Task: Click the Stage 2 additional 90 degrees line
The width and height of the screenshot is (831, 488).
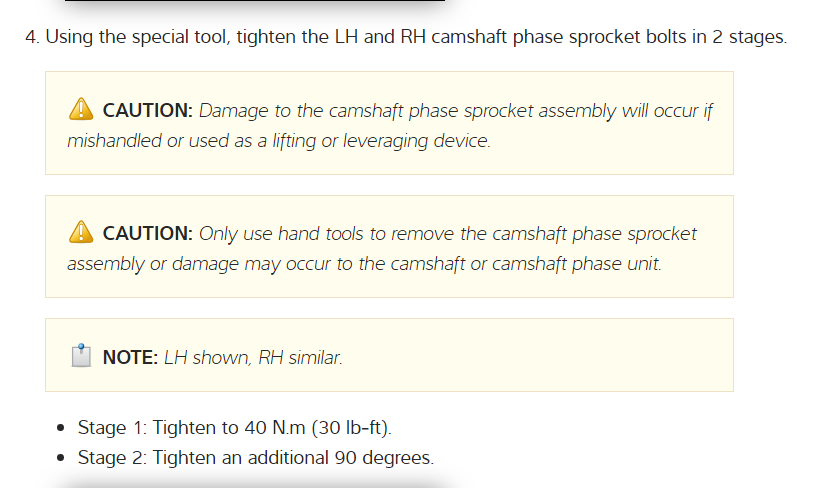Action: 255,458
